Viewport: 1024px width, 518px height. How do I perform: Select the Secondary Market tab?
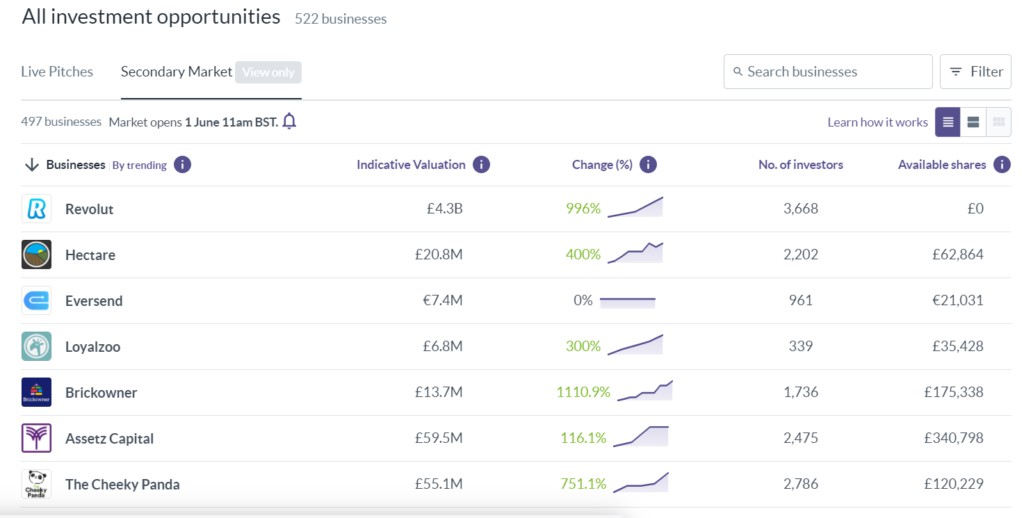[x=176, y=72]
